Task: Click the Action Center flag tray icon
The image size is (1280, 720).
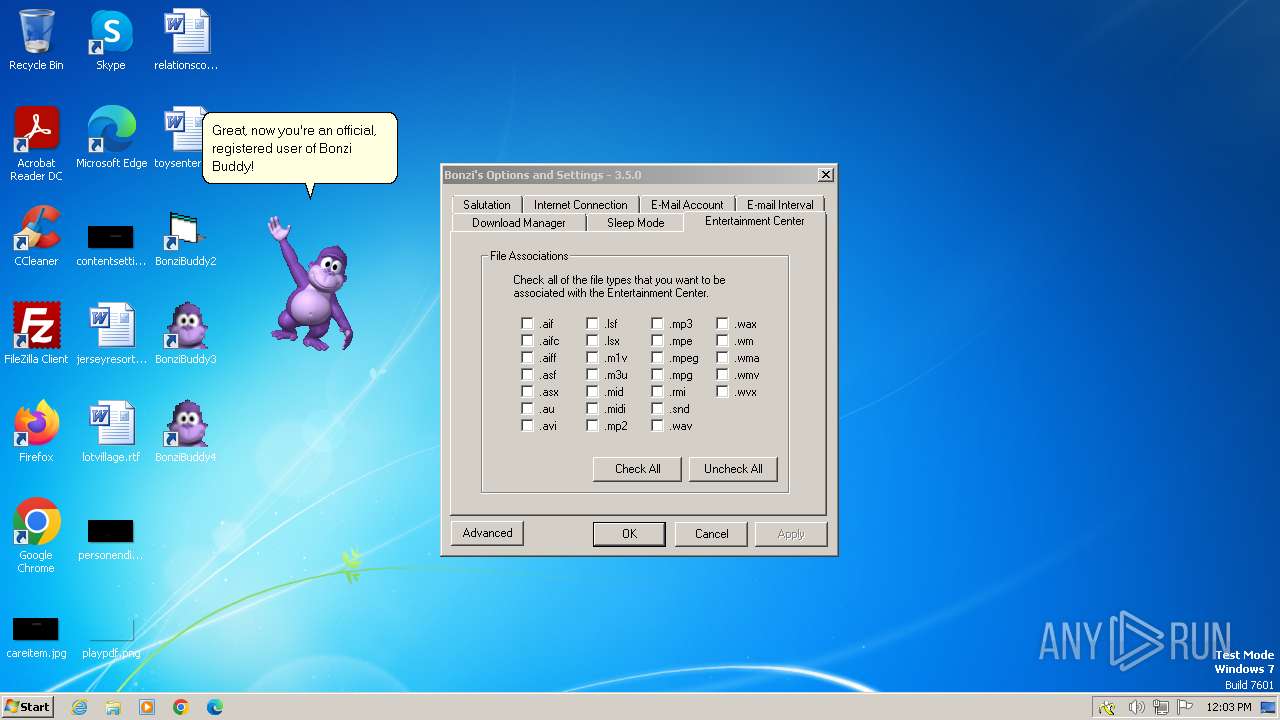Action: tap(1185, 707)
